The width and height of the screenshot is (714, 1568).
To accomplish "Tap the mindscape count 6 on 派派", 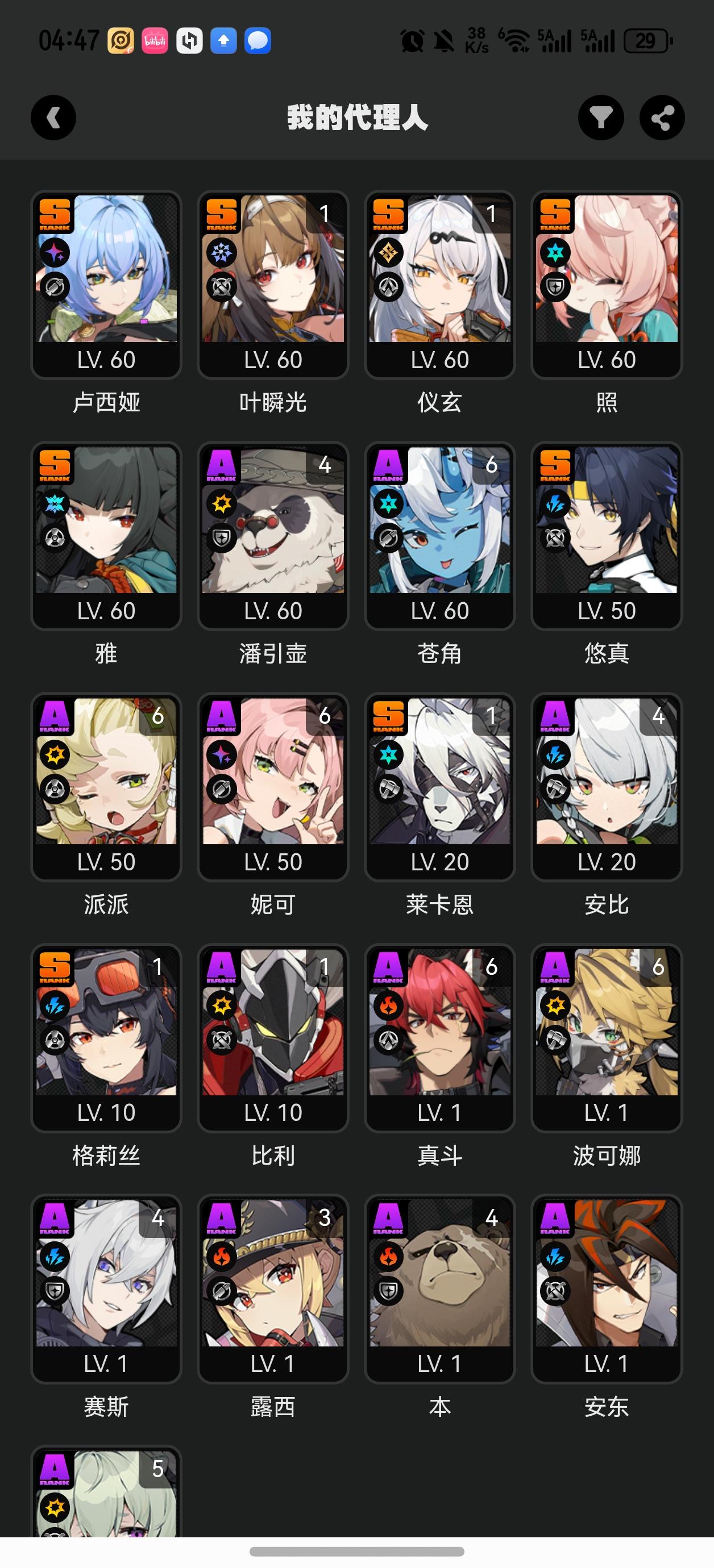I will click(x=158, y=716).
